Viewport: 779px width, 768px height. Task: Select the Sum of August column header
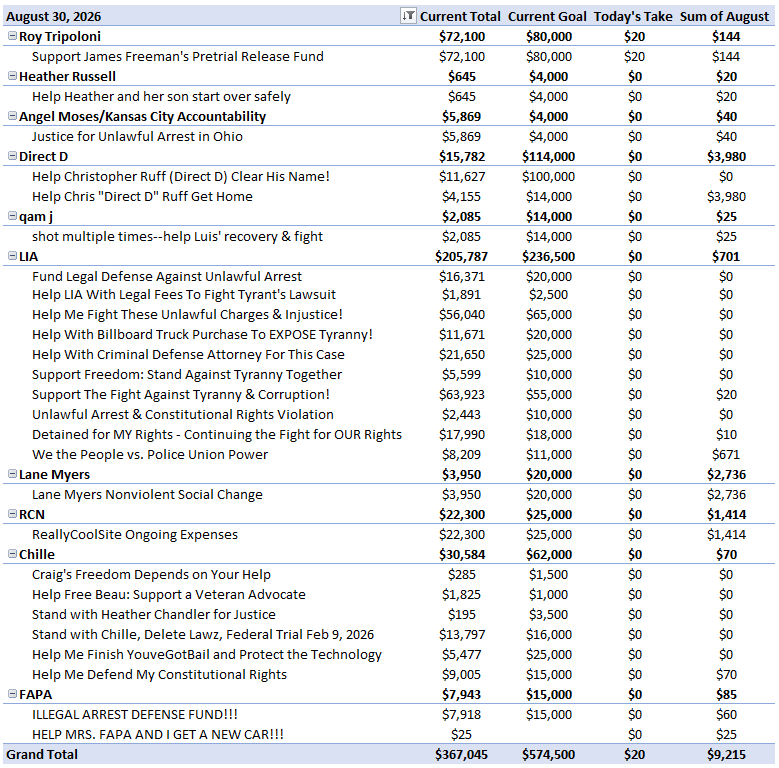[724, 16]
